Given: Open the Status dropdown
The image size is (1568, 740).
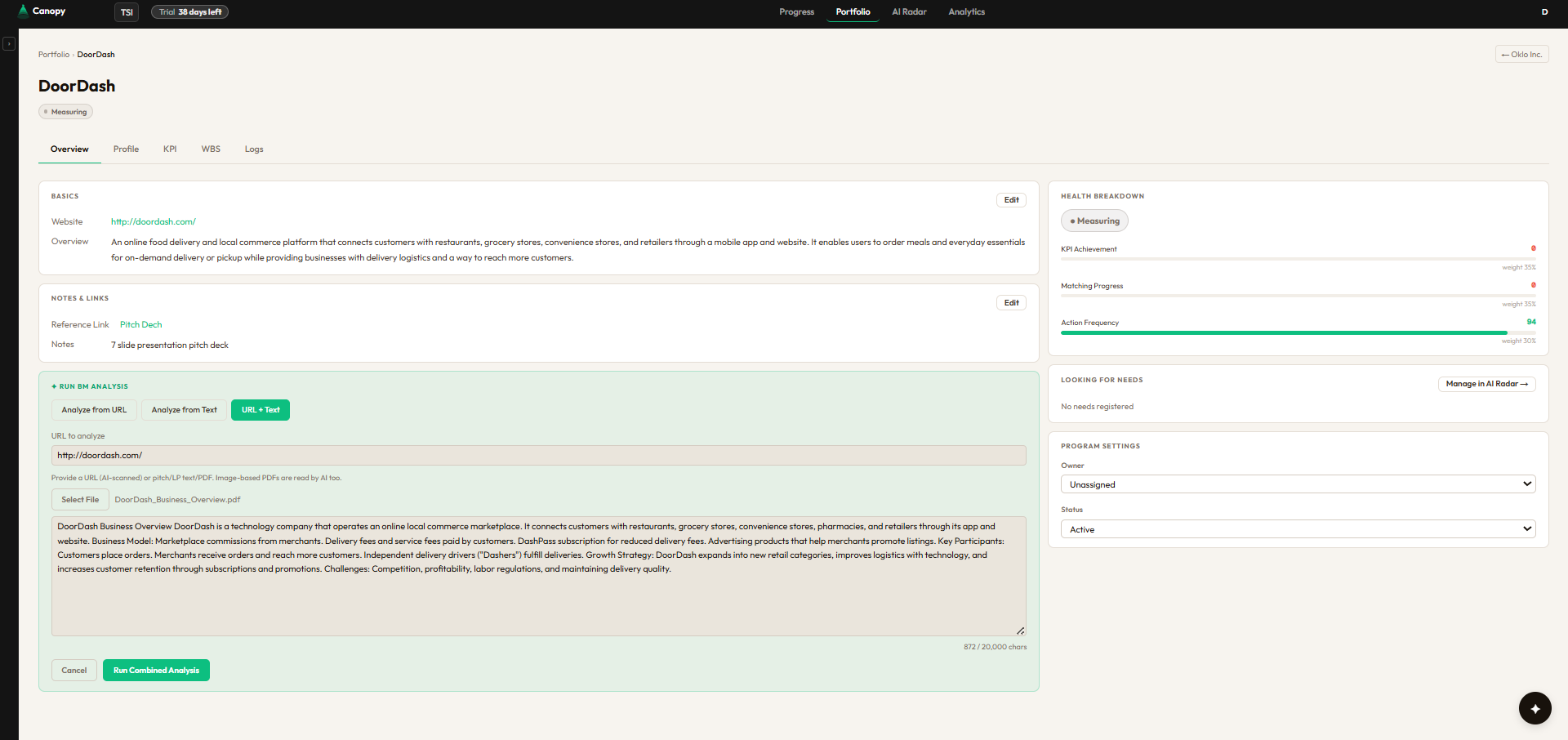Looking at the screenshot, I should [1298, 529].
